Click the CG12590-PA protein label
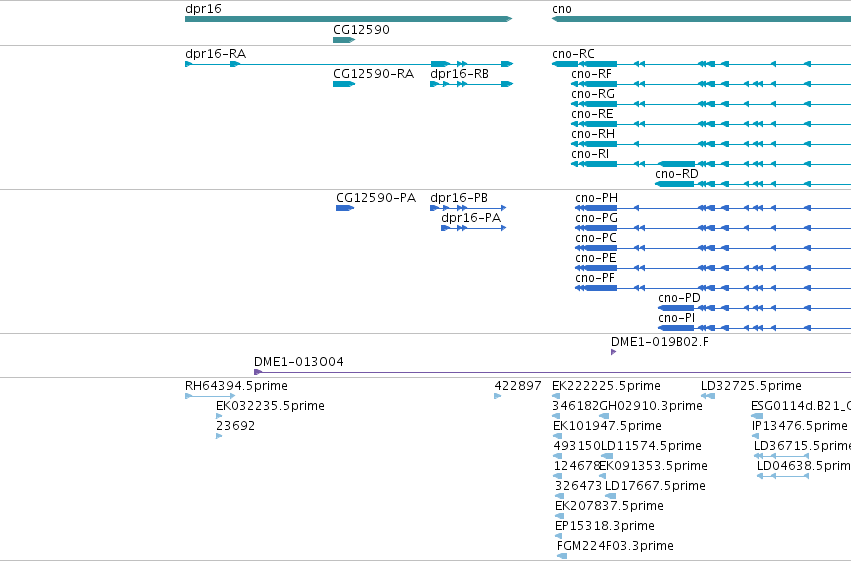 click(x=376, y=198)
